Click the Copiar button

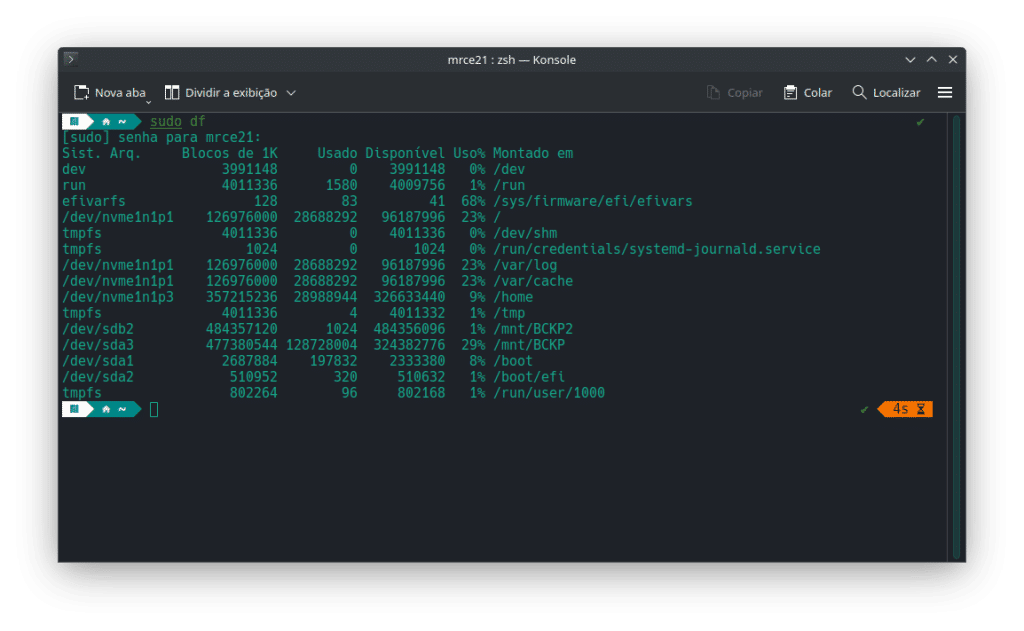click(x=735, y=93)
